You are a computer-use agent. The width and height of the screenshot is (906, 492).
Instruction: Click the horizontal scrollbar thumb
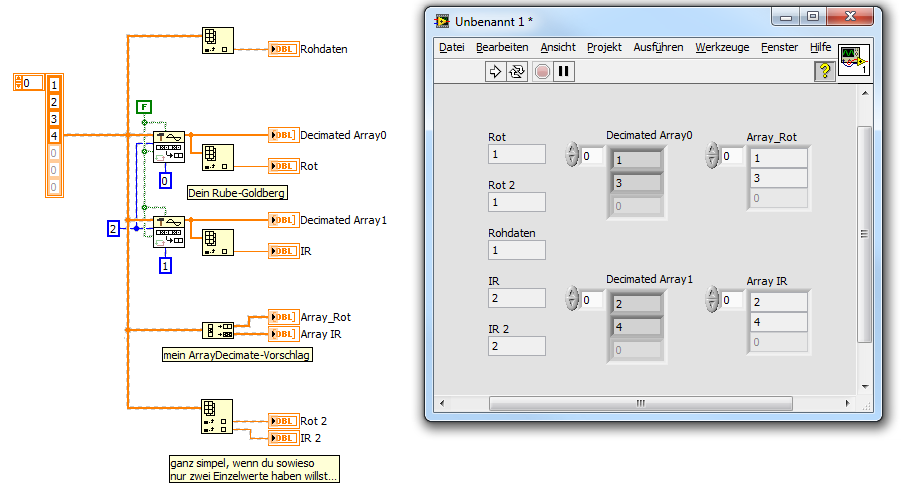[641, 403]
